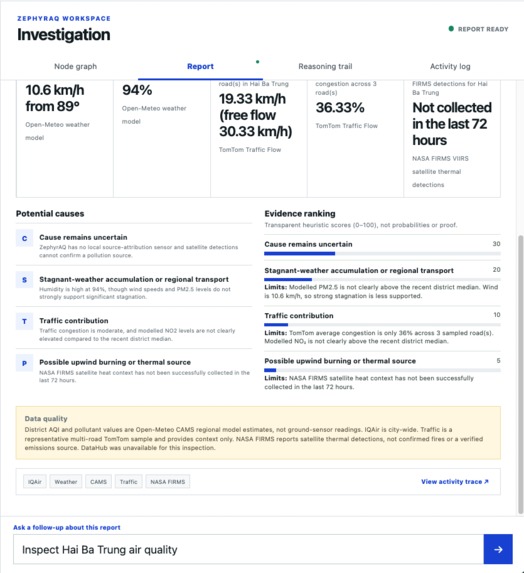Click 'Not collected in the last 72 hours'
This screenshot has width=524, height=573.
coord(452,124)
